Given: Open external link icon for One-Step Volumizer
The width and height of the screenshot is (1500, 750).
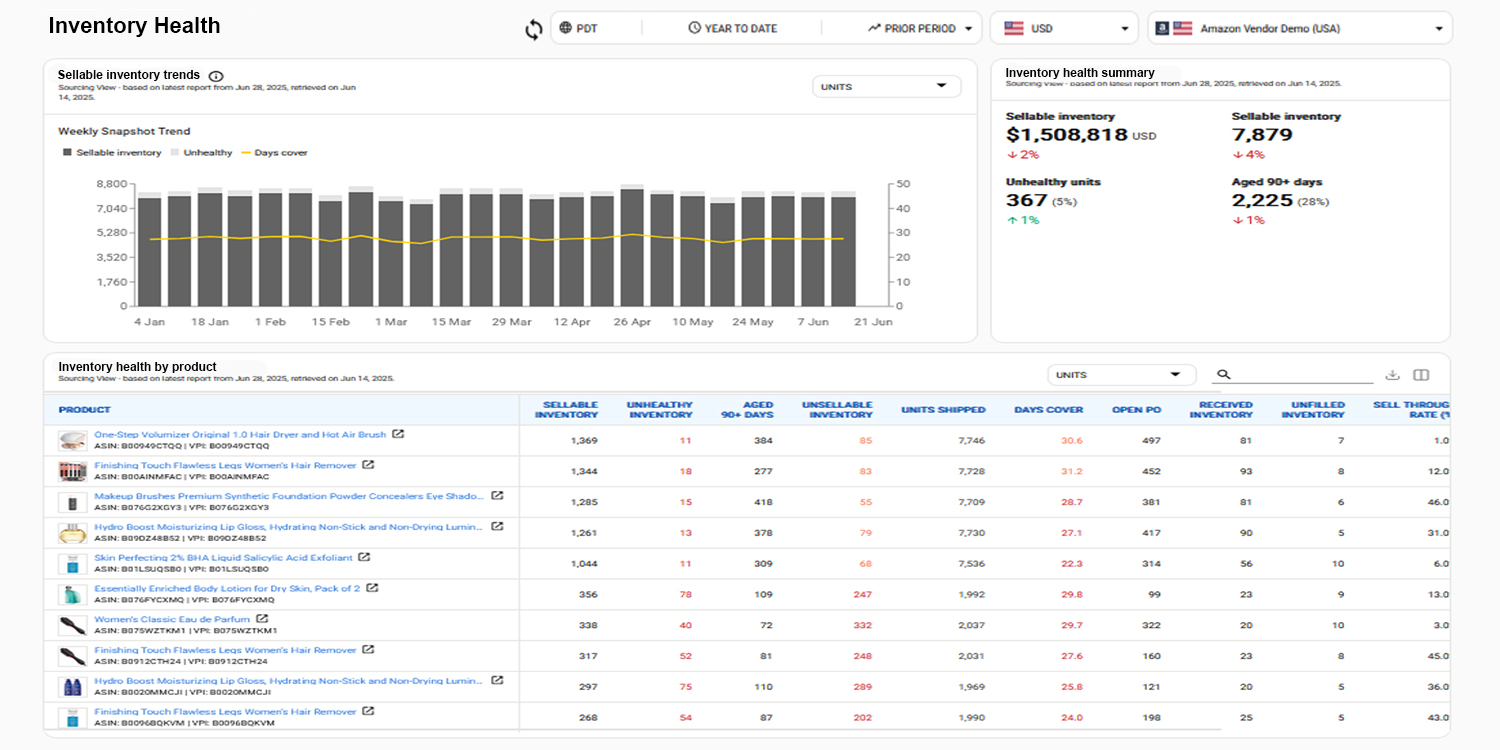Looking at the screenshot, I should pyautogui.click(x=398, y=435).
